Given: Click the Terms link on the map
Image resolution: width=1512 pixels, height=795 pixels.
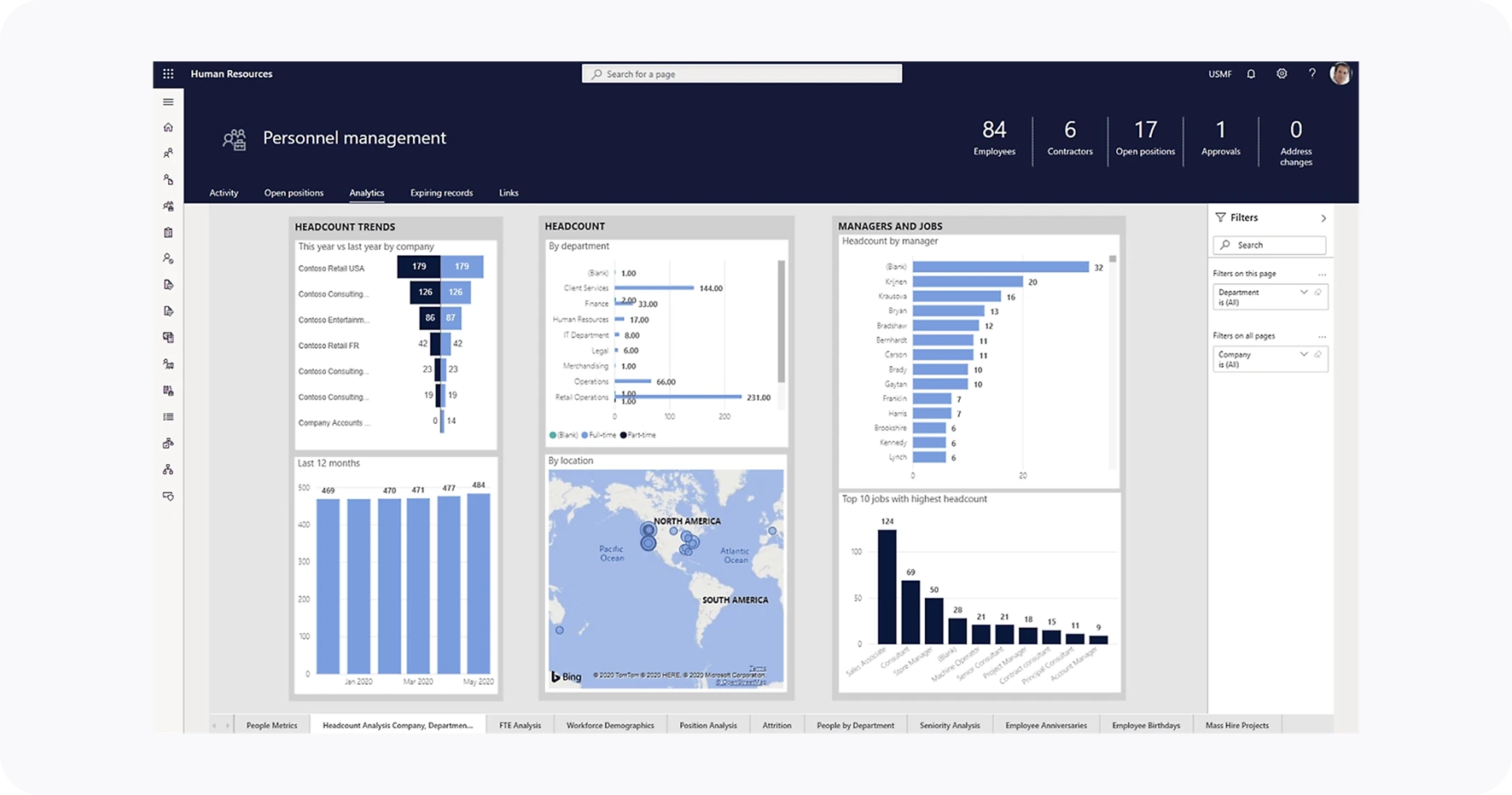Looking at the screenshot, I should click(x=758, y=668).
